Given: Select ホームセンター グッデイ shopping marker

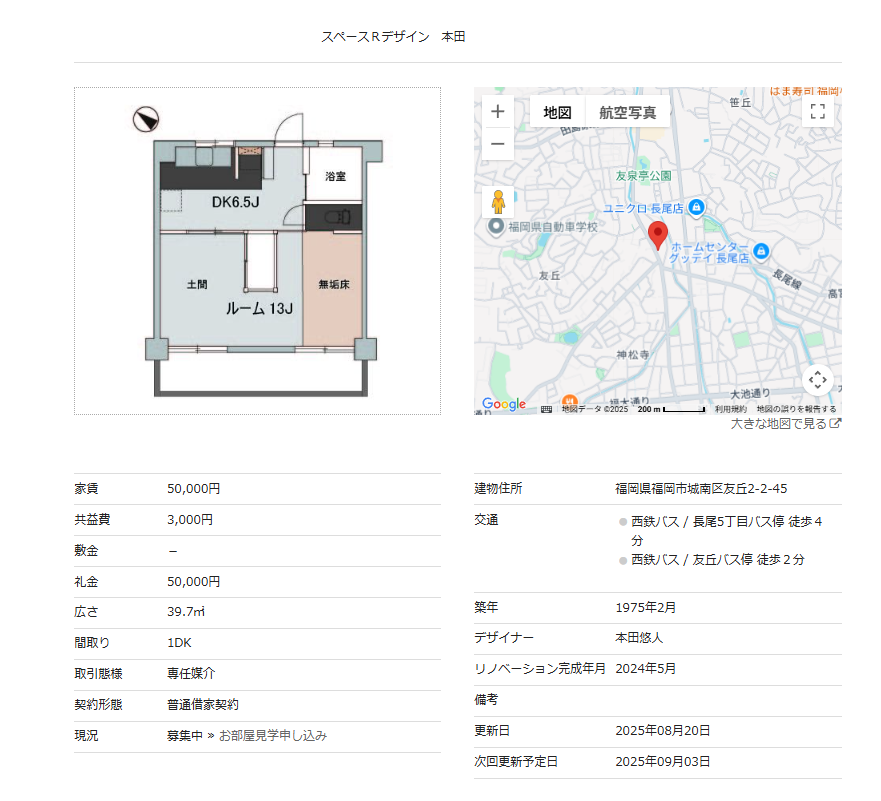Looking at the screenshot, I should pos(761,250).
